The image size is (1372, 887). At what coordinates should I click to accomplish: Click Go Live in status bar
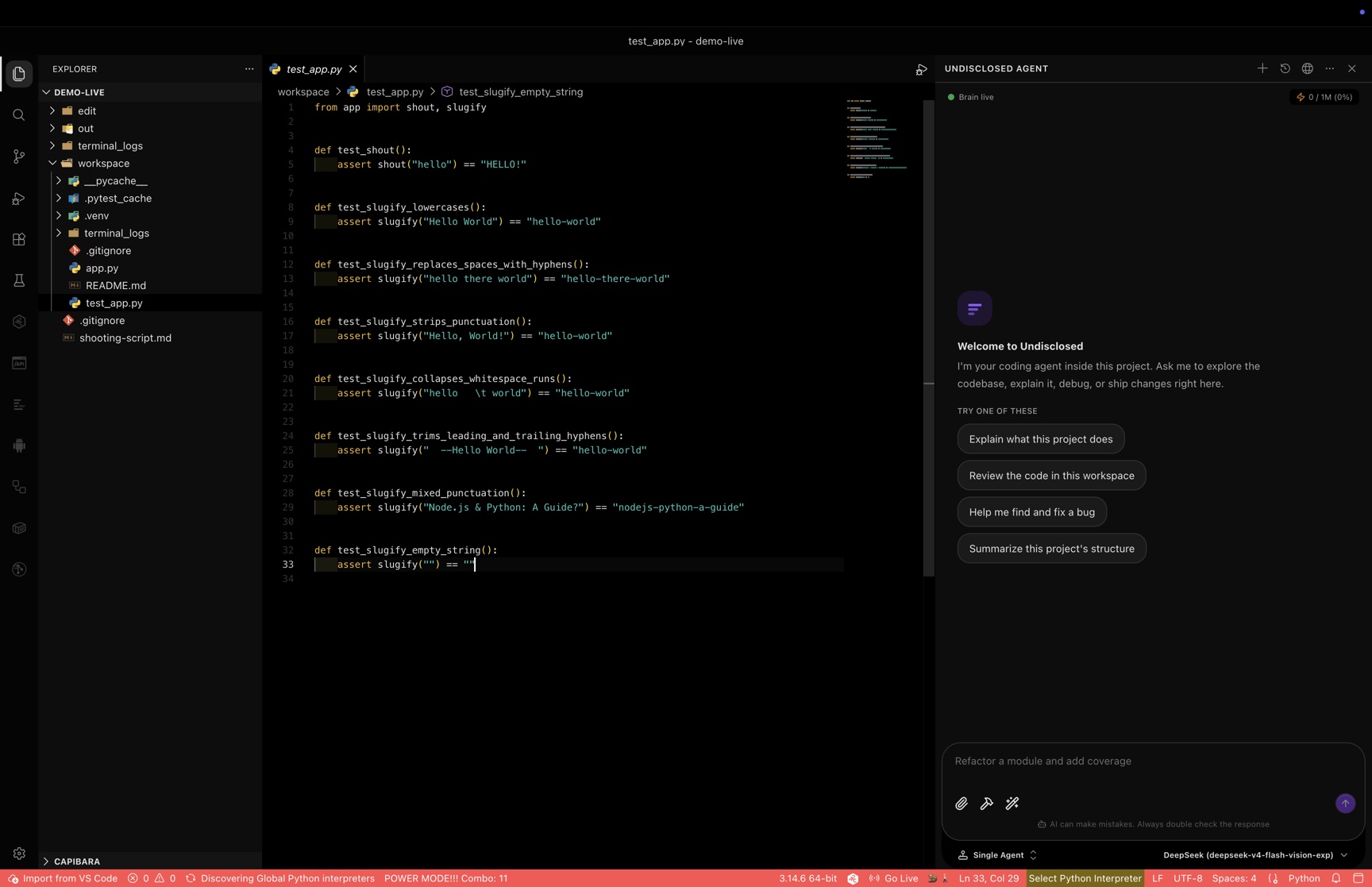(893, 878)
